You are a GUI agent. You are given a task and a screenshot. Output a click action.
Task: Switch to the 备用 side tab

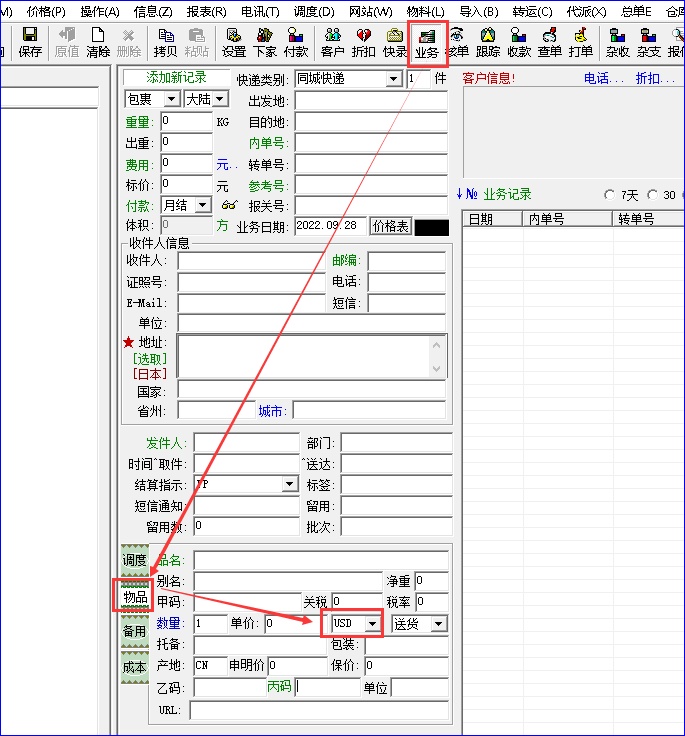click(135, 631)
